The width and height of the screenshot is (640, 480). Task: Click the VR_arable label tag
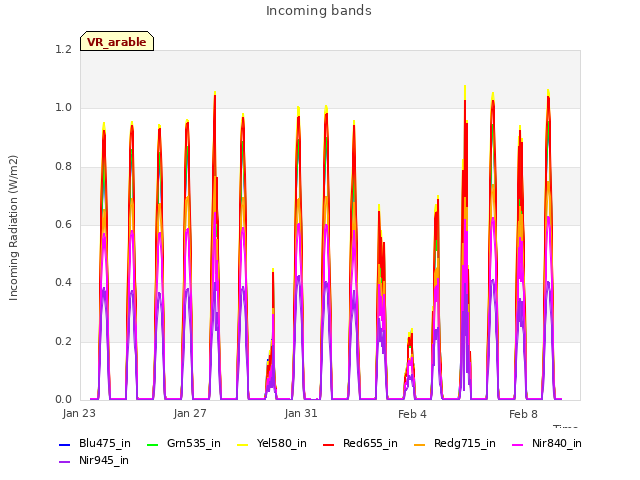pyautogui.click(x=117, y=41)
